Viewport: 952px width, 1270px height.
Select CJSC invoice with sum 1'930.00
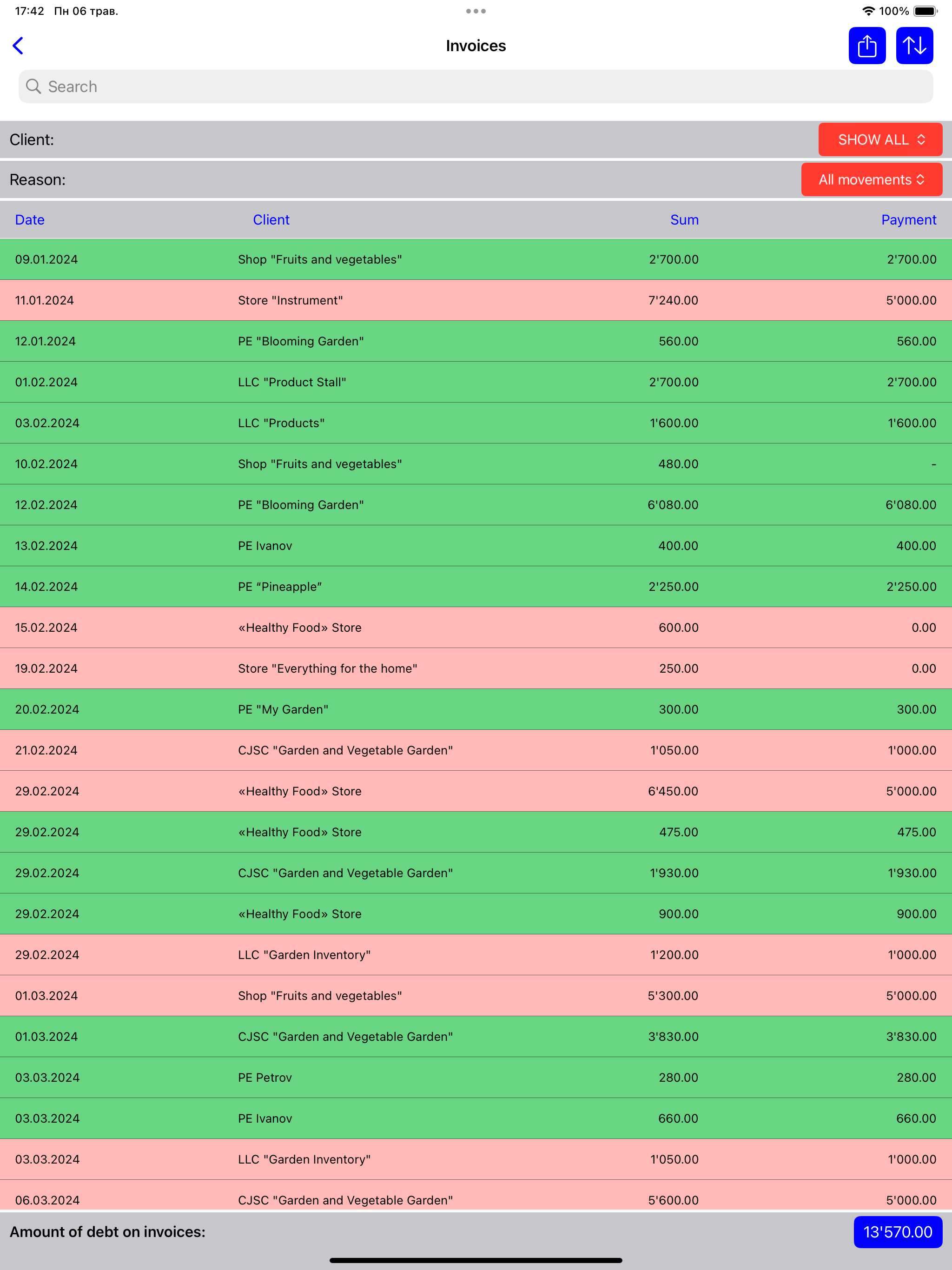point(476,873)
